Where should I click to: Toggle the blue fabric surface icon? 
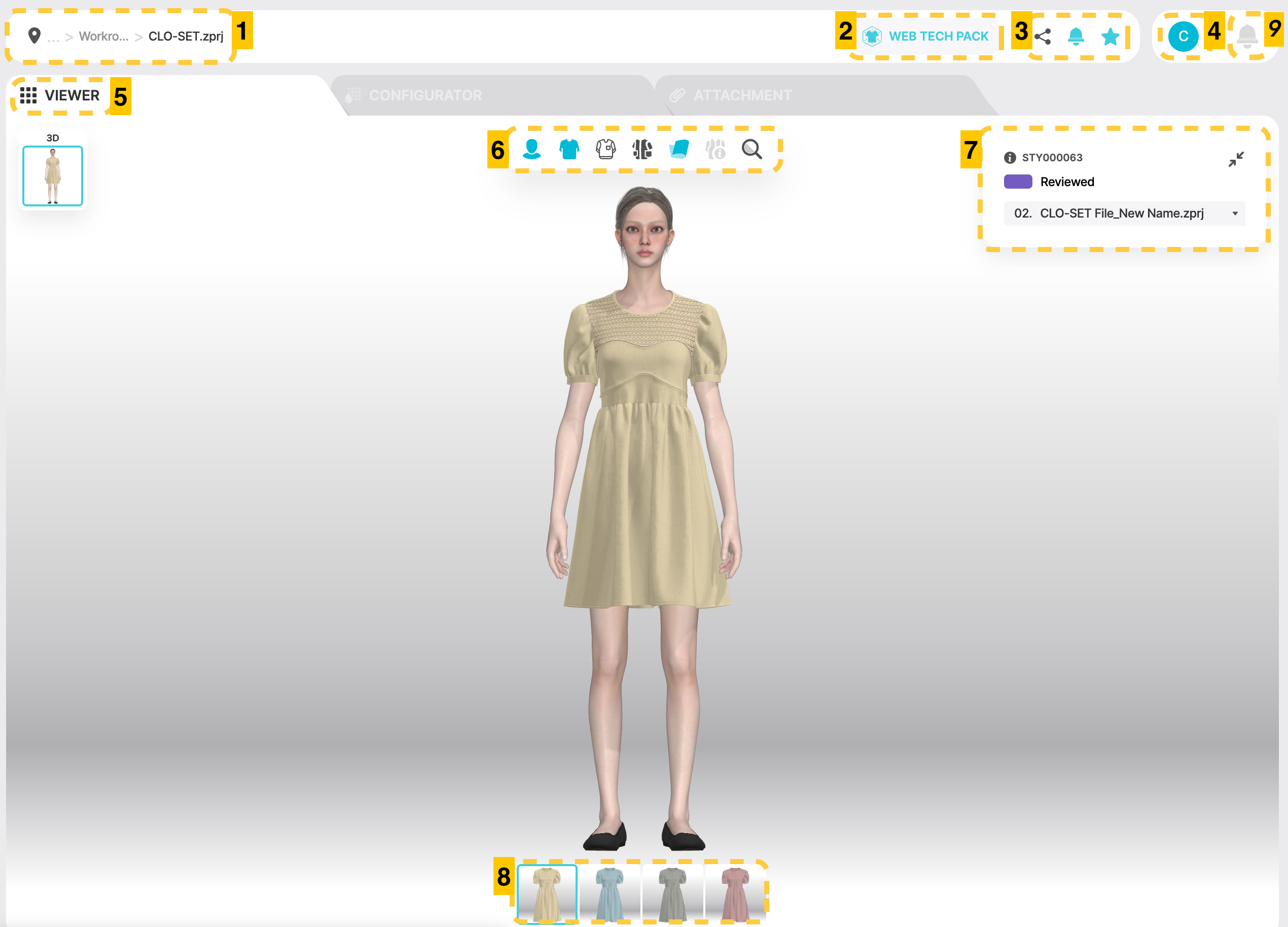pyautogui.click(x=678, y=149)
